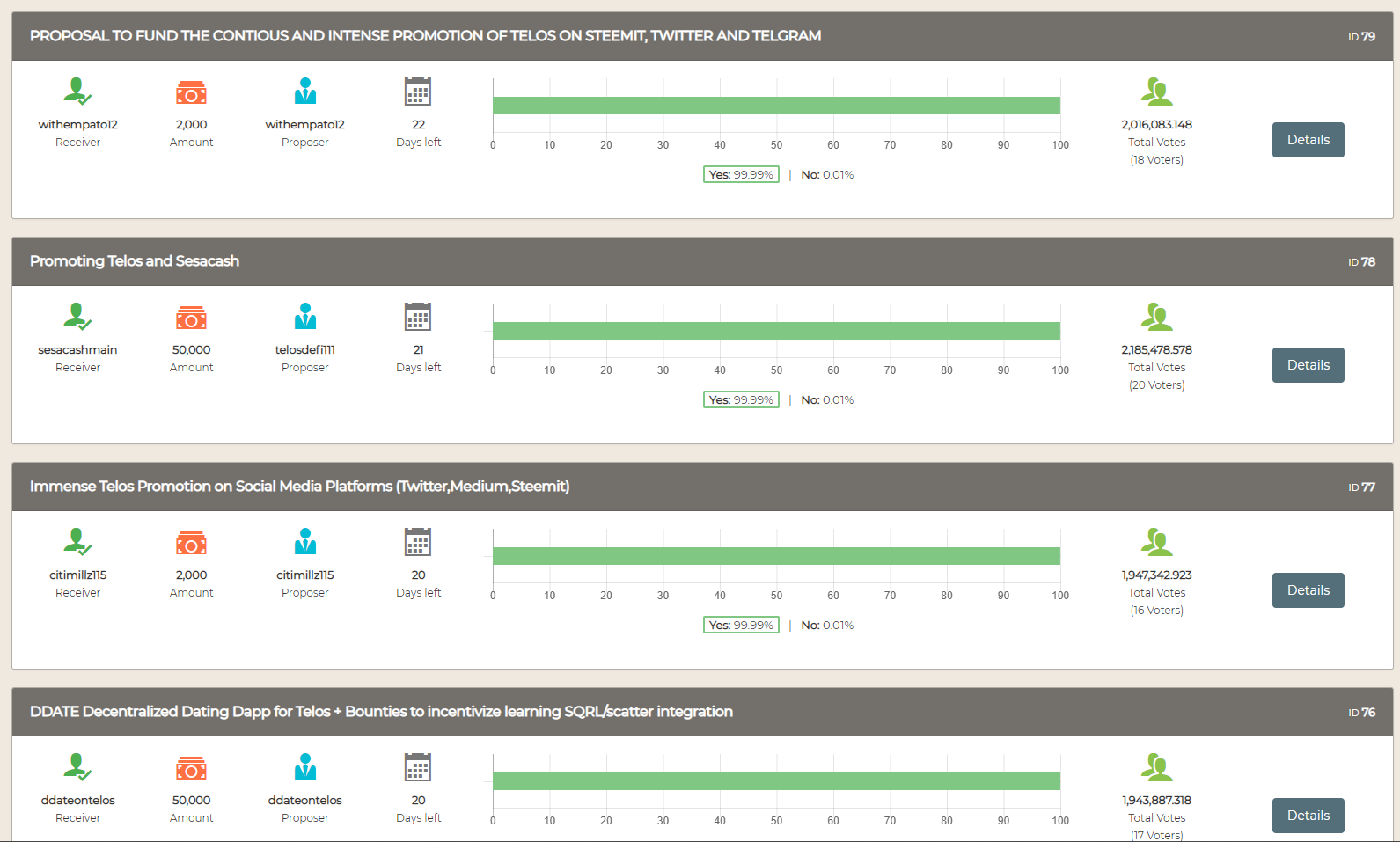Click amount icon in DDATE proposal
Image resolution: width=1400 pixels, height=842 pixels.
[x=191, y=768]
